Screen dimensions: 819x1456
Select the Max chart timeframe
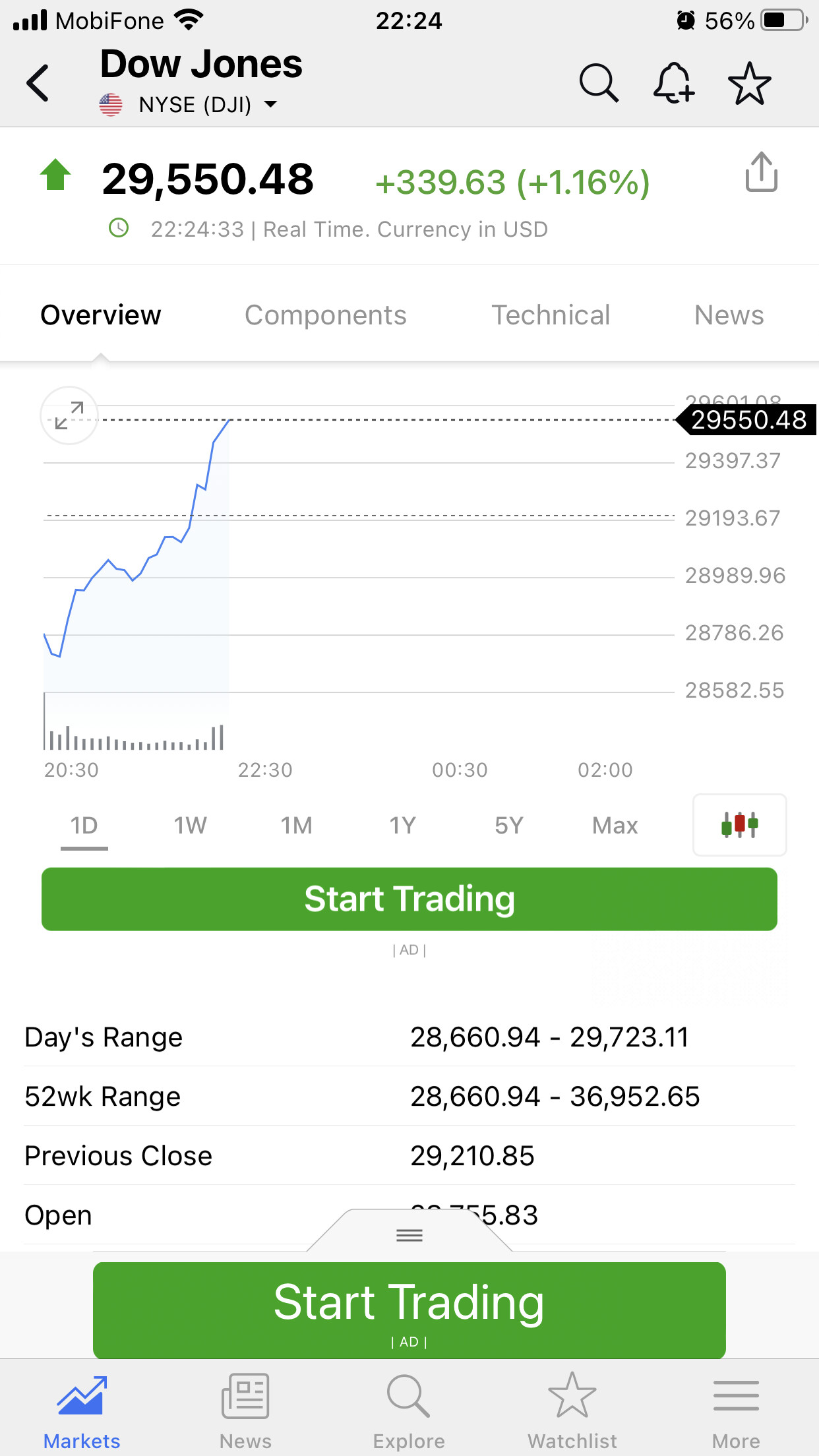pos(615,826)
